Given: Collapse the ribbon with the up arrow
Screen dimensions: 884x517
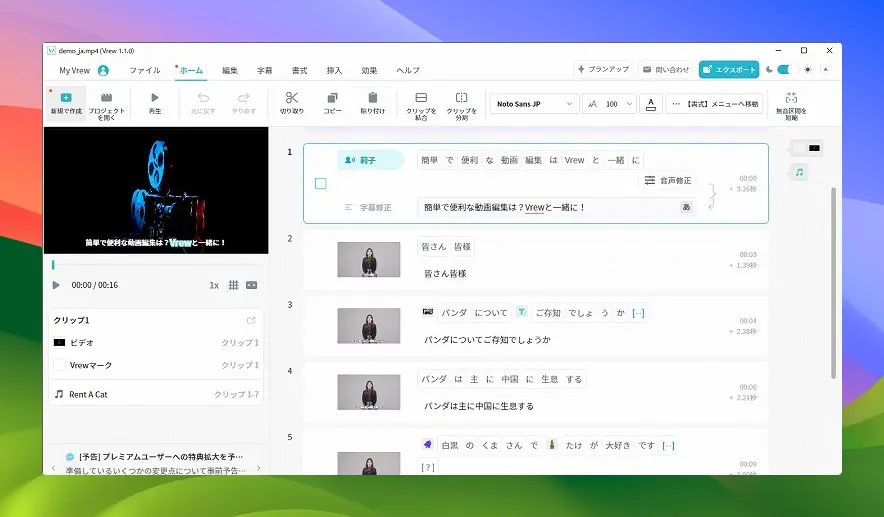Looking at the screenshot, I should tap(825, 69).
